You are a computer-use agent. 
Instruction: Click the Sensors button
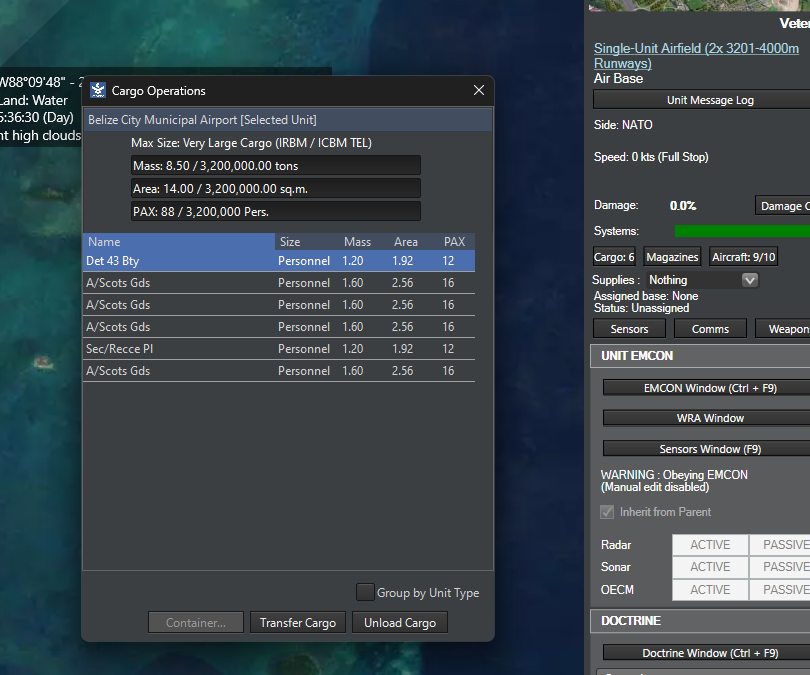click(629, 328)
